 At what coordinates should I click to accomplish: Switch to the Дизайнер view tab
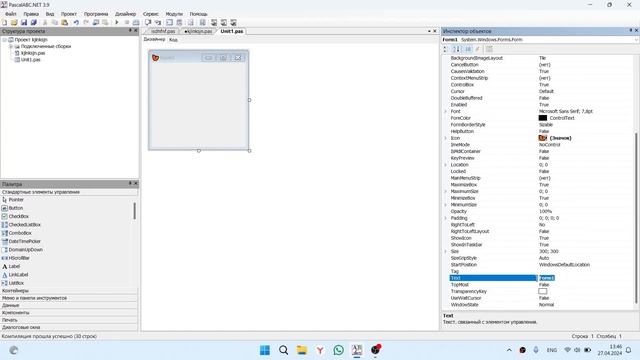(x=154, y=39)
